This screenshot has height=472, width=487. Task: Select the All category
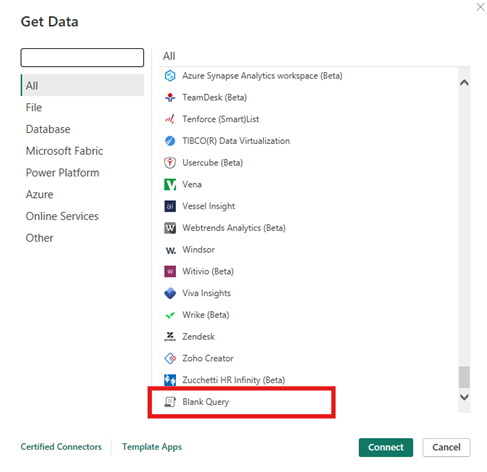82,85
